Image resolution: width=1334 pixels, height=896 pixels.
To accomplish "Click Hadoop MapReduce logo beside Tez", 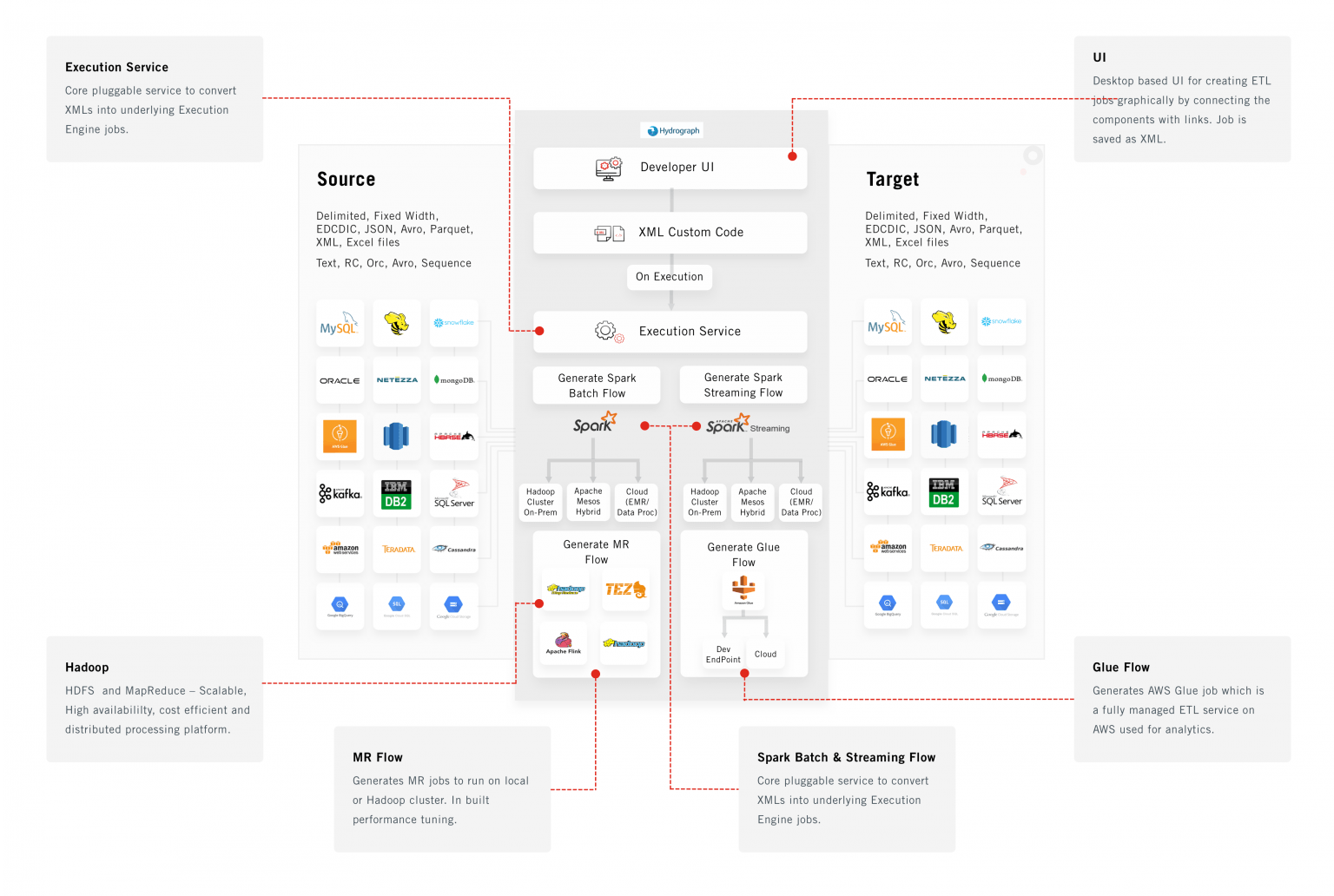I will (x=565, y=590).
